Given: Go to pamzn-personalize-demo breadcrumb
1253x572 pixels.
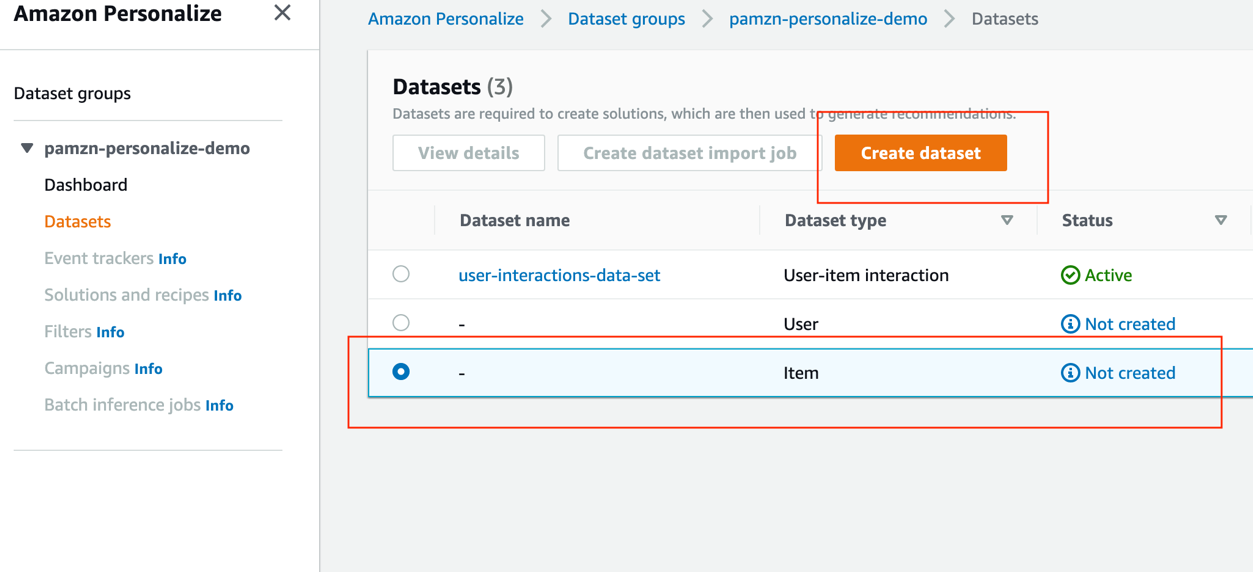Looking at the screenshot, I should point(828,19).
